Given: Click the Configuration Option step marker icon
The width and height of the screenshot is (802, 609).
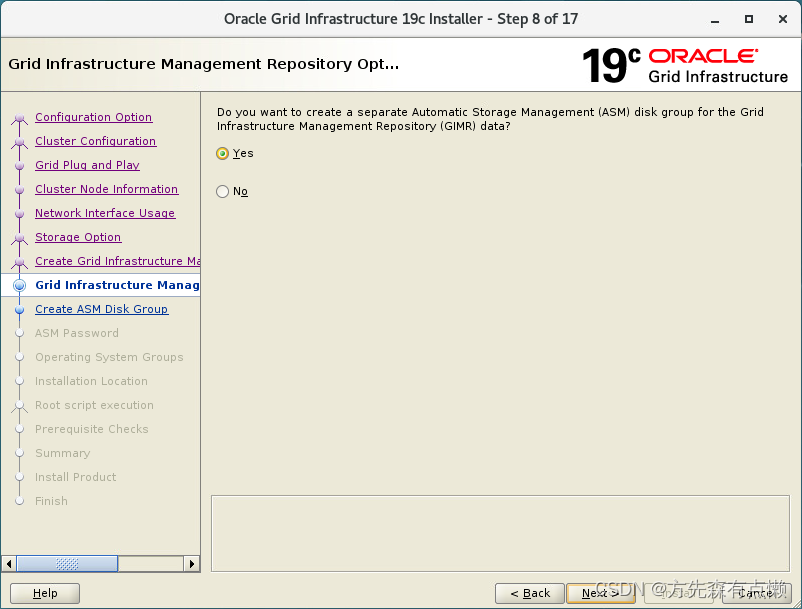Looking at the screenshot, I should pyautogui.click(x=19, y=119).
